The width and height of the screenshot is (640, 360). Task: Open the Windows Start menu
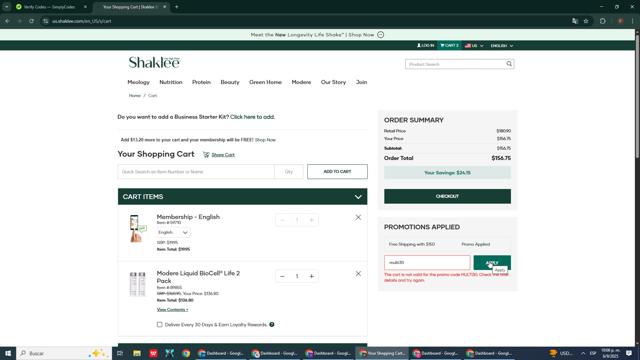pyautogui.click(x=8, y=353)
